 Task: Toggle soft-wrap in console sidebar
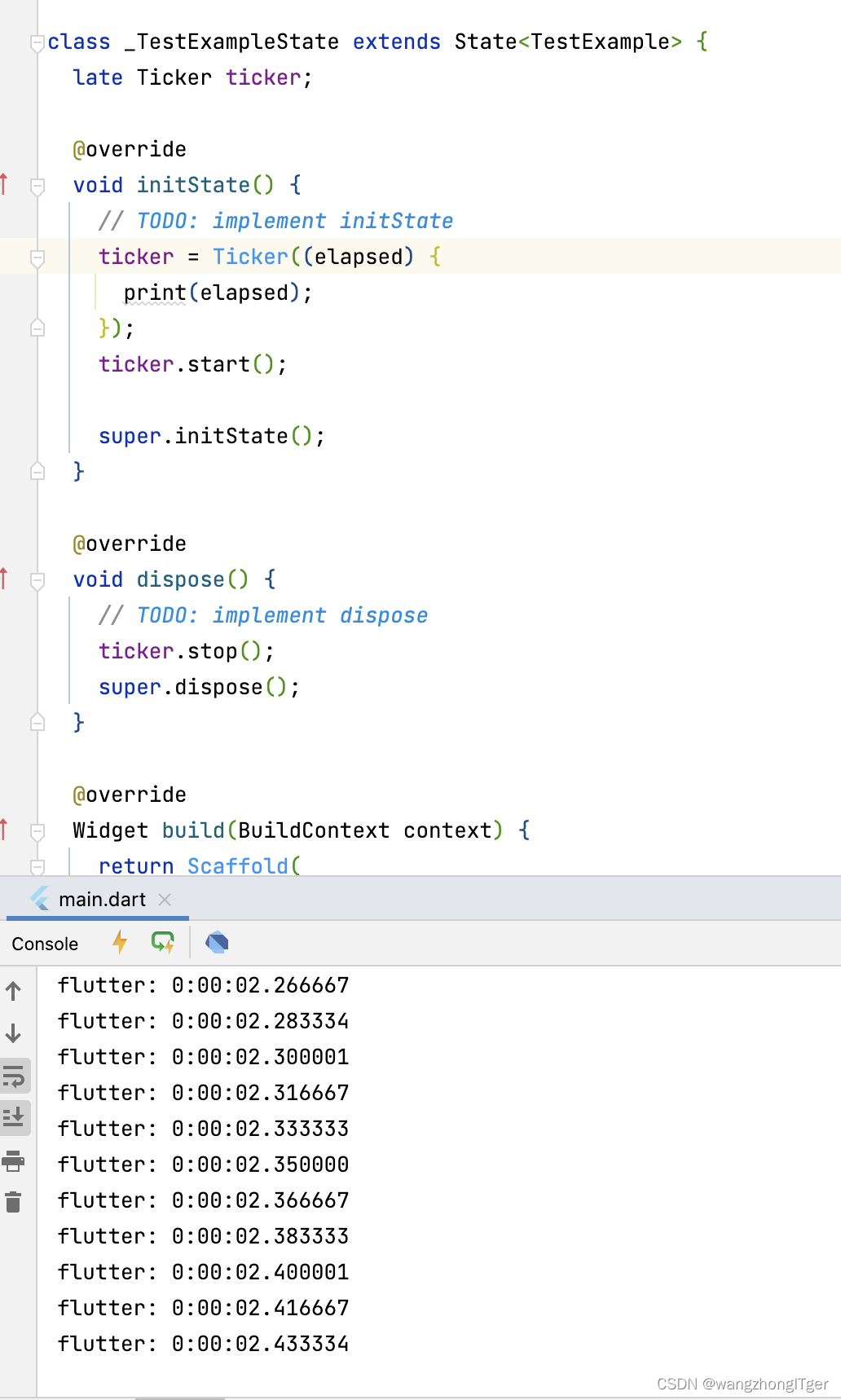point(14,1076)
